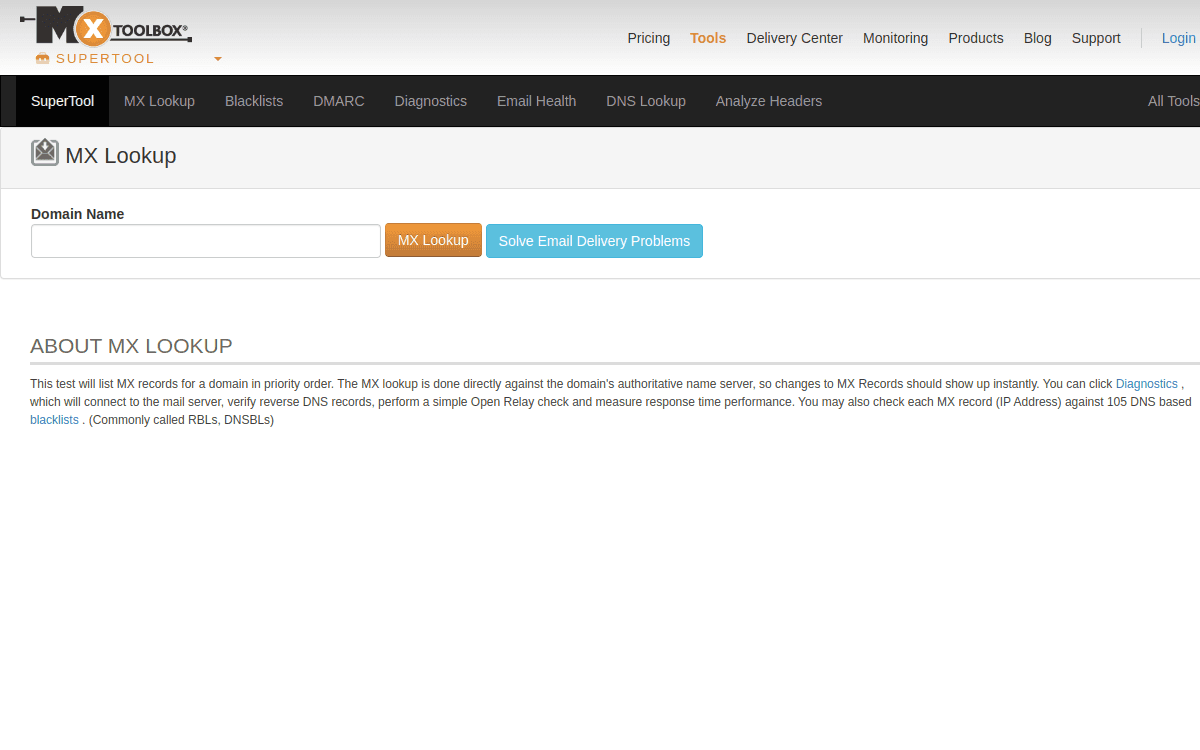
Task: Open the Tools menu
Action: [708, 38]
